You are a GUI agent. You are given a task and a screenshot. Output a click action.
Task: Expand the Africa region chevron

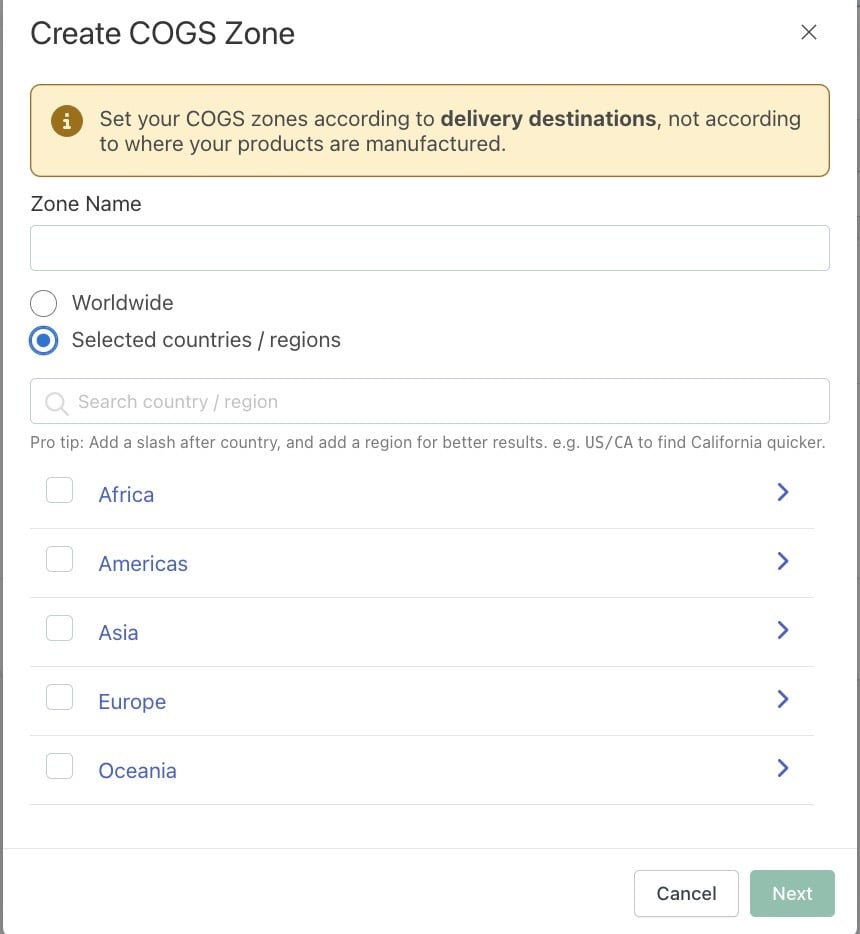click(783, 492)
